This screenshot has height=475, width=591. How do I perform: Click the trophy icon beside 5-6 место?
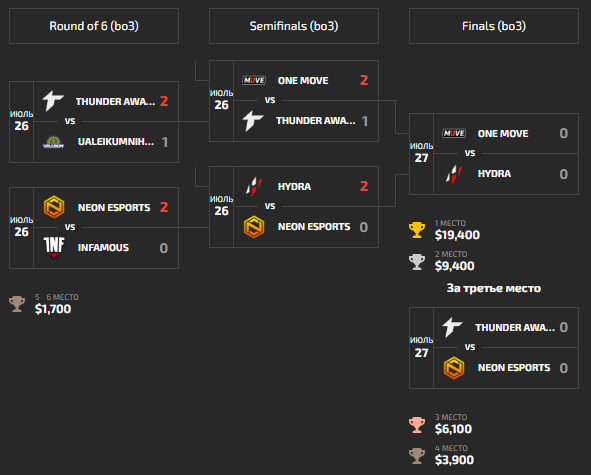coord(17,304)
